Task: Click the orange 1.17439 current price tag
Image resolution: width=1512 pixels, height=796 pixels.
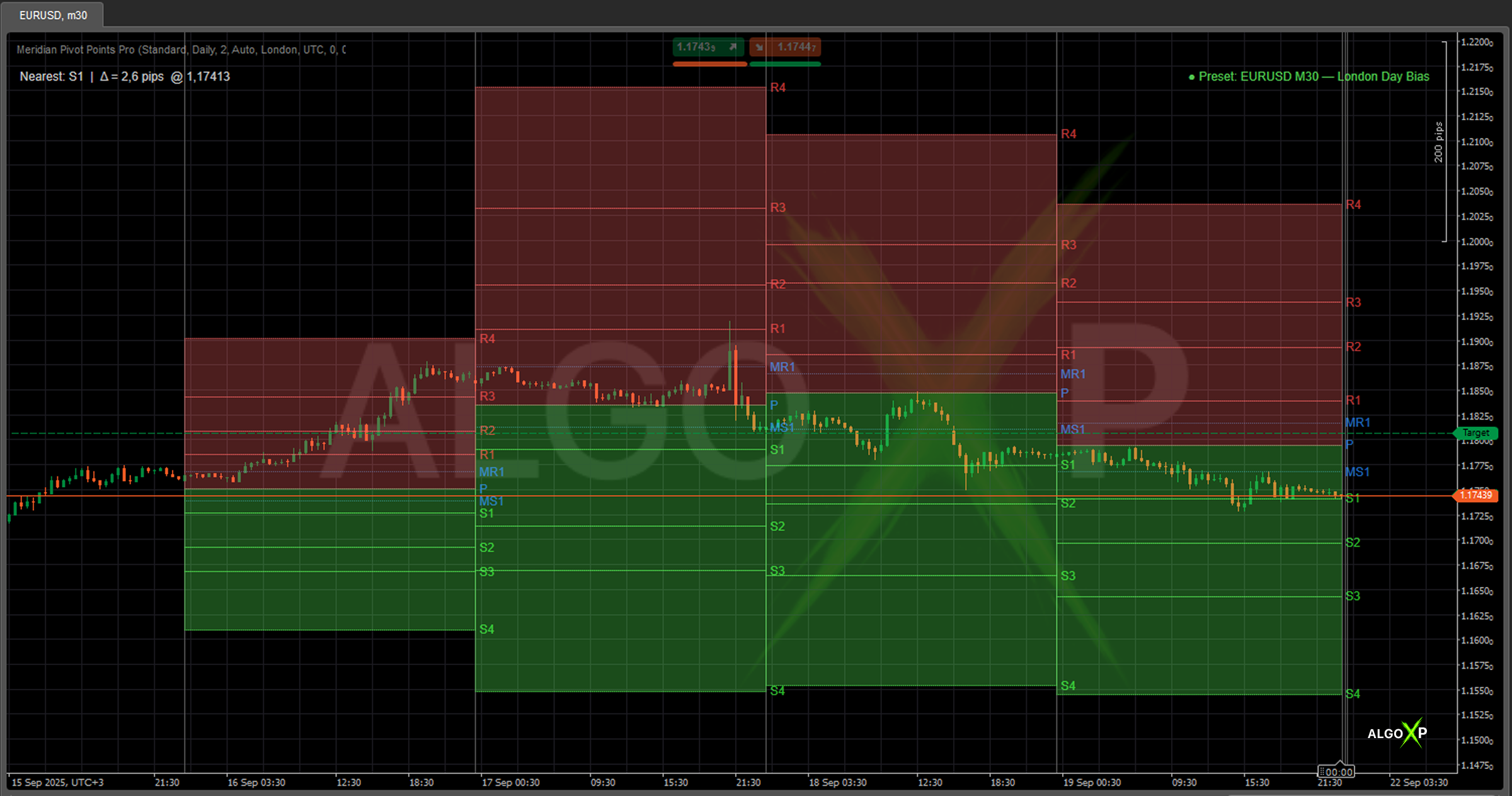Action: (x=1475, y=496)
